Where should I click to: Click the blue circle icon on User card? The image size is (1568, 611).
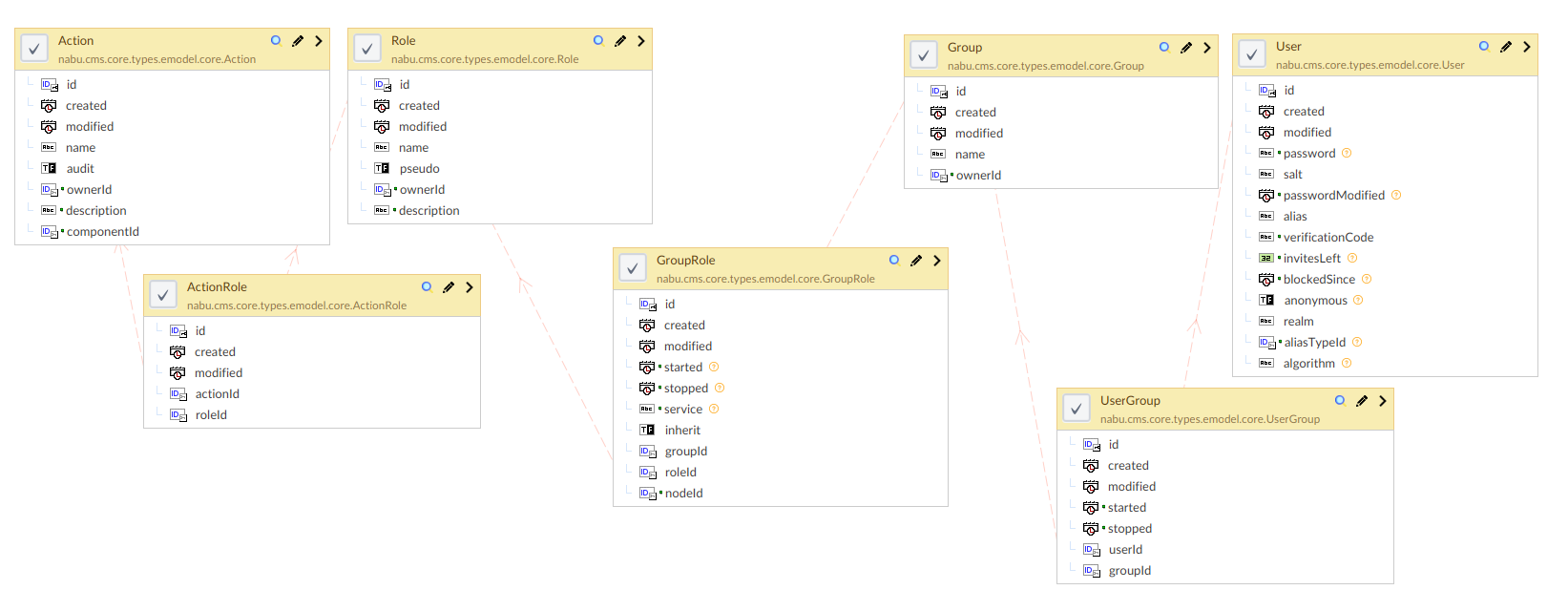(1484, 46)
